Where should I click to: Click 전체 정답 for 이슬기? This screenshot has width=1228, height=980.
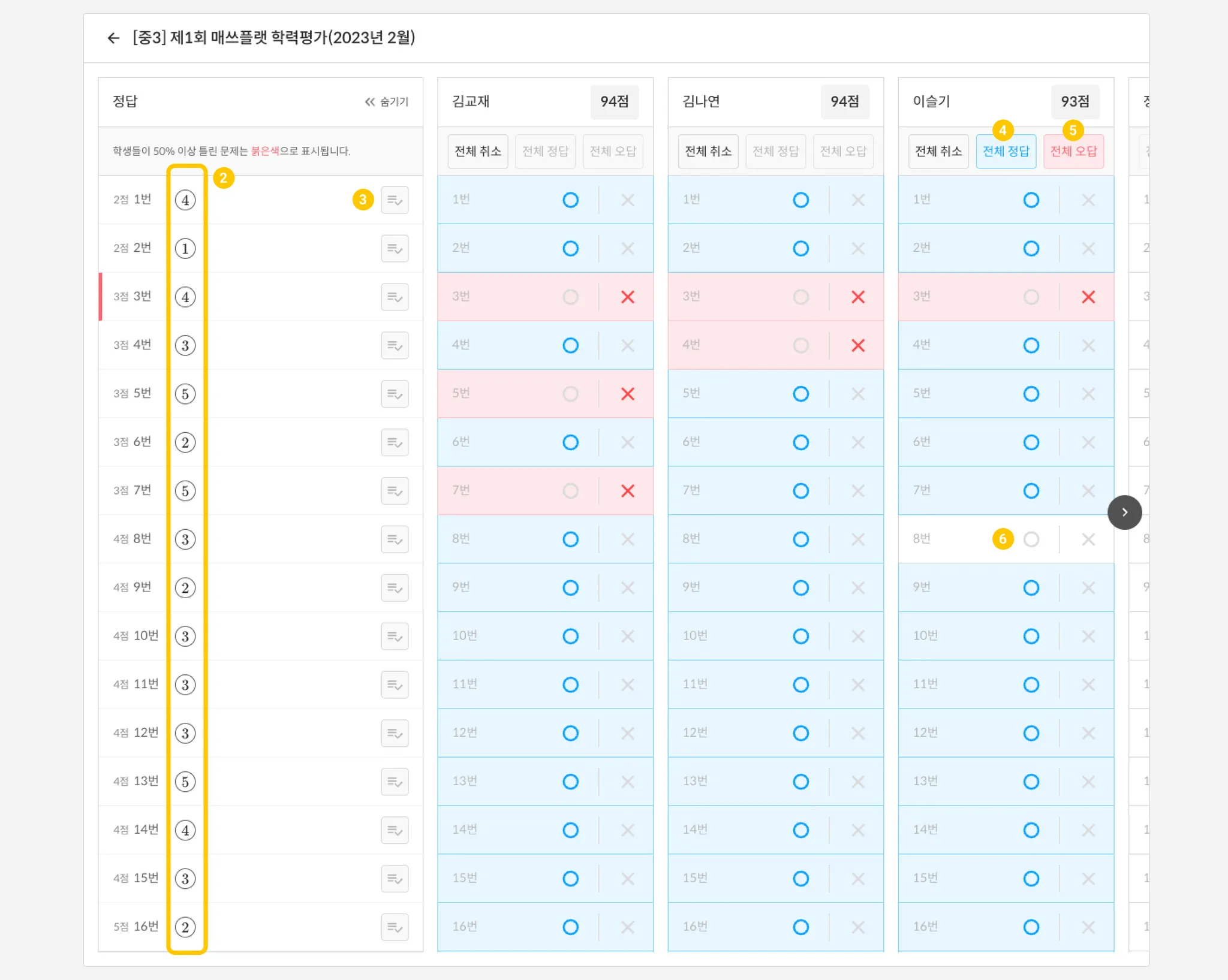click(1006, 152)
